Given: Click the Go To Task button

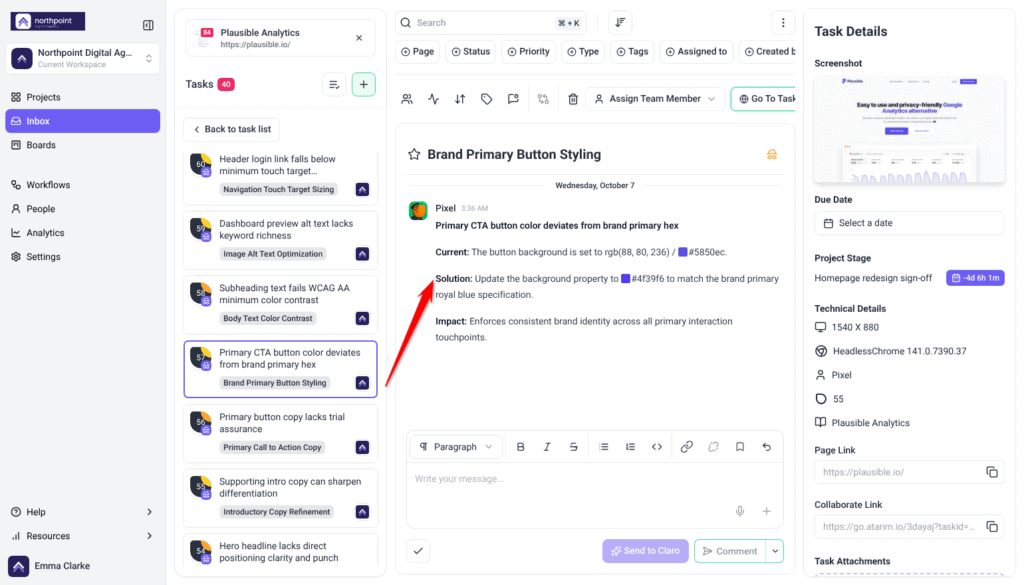Looking at the screenshot, I should tap(763, 99).
